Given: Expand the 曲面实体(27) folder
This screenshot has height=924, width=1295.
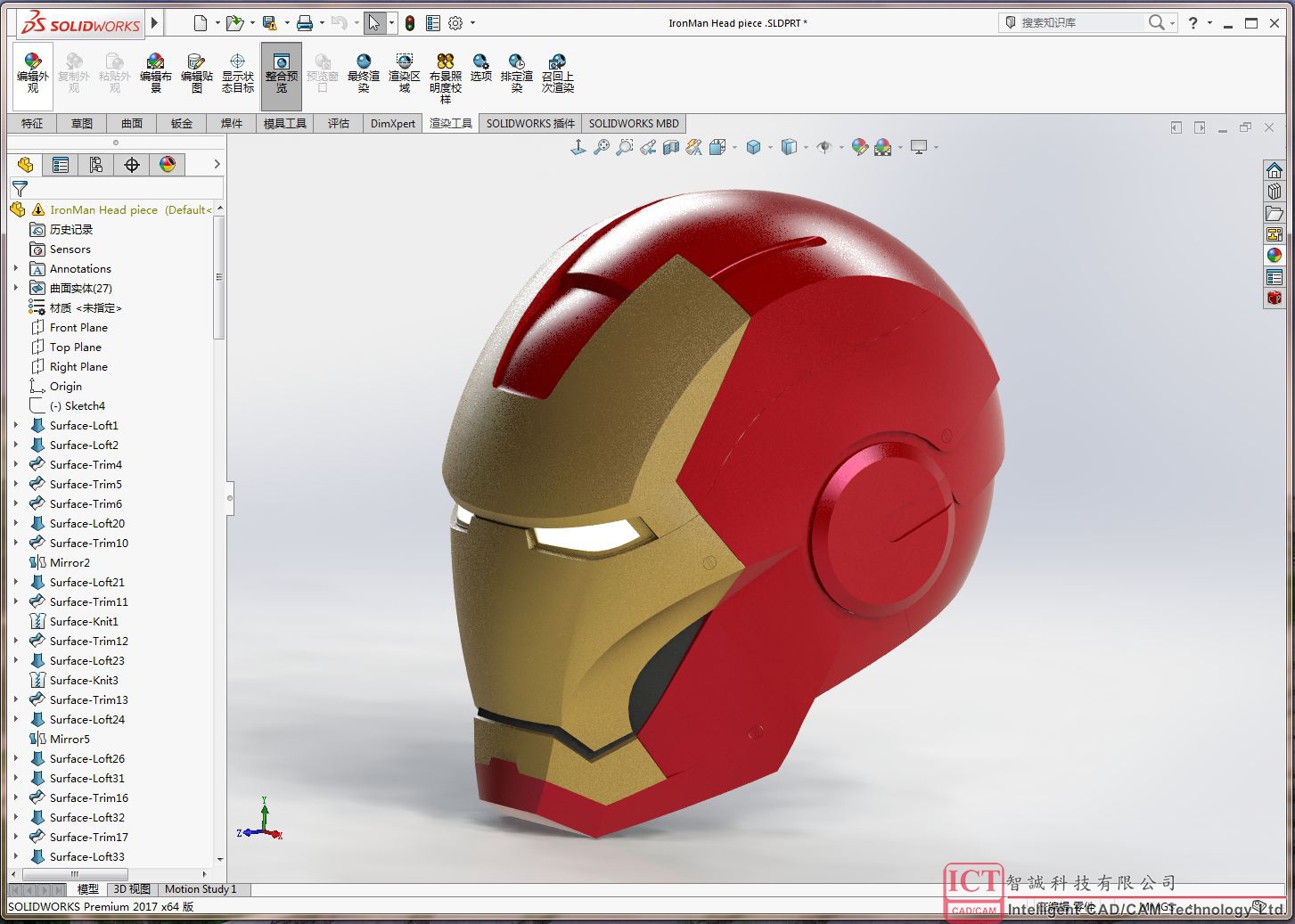Looking at the screenshot, I should pyautogui.click(x=16, y=288).
